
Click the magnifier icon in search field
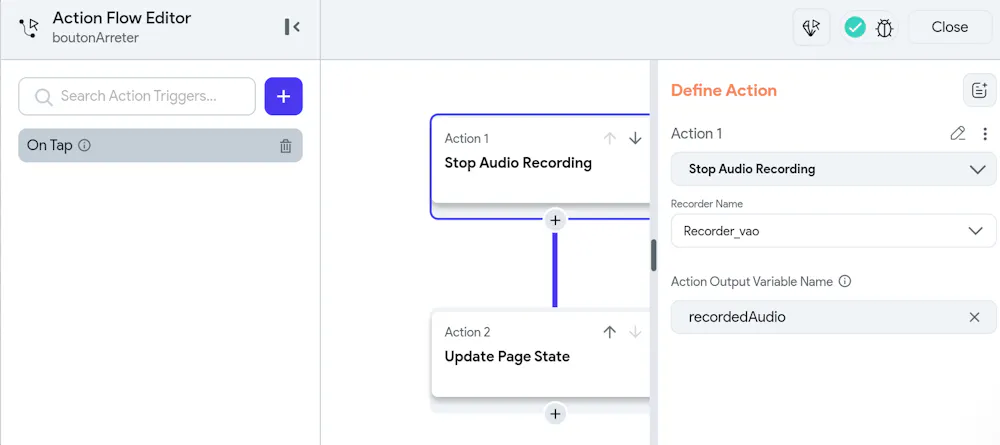click(43, 97)
